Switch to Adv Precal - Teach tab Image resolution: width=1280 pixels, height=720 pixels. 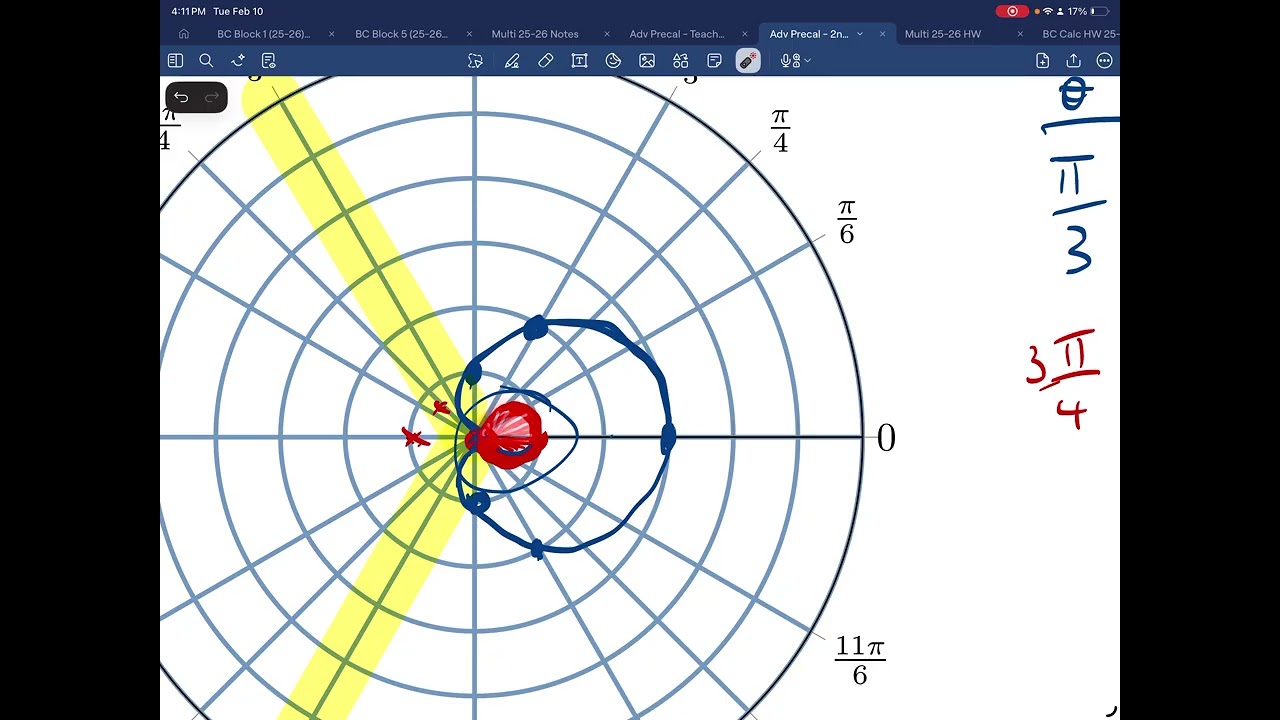677,34
